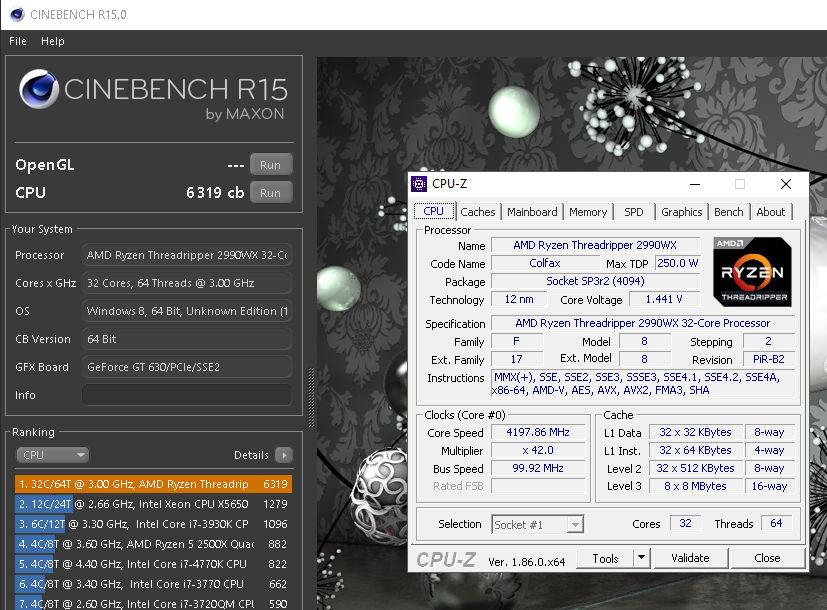Select ranking row Intel Core i7-4770K
The width and height of the screenshot is (827, 610).
(x=153, y=564)
